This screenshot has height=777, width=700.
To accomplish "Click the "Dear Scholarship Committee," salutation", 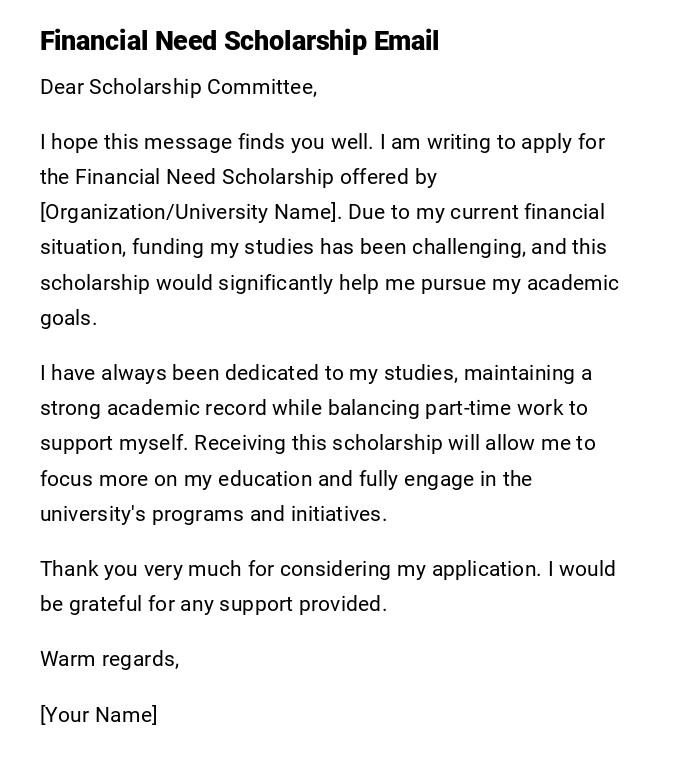I will coord(178,87).
